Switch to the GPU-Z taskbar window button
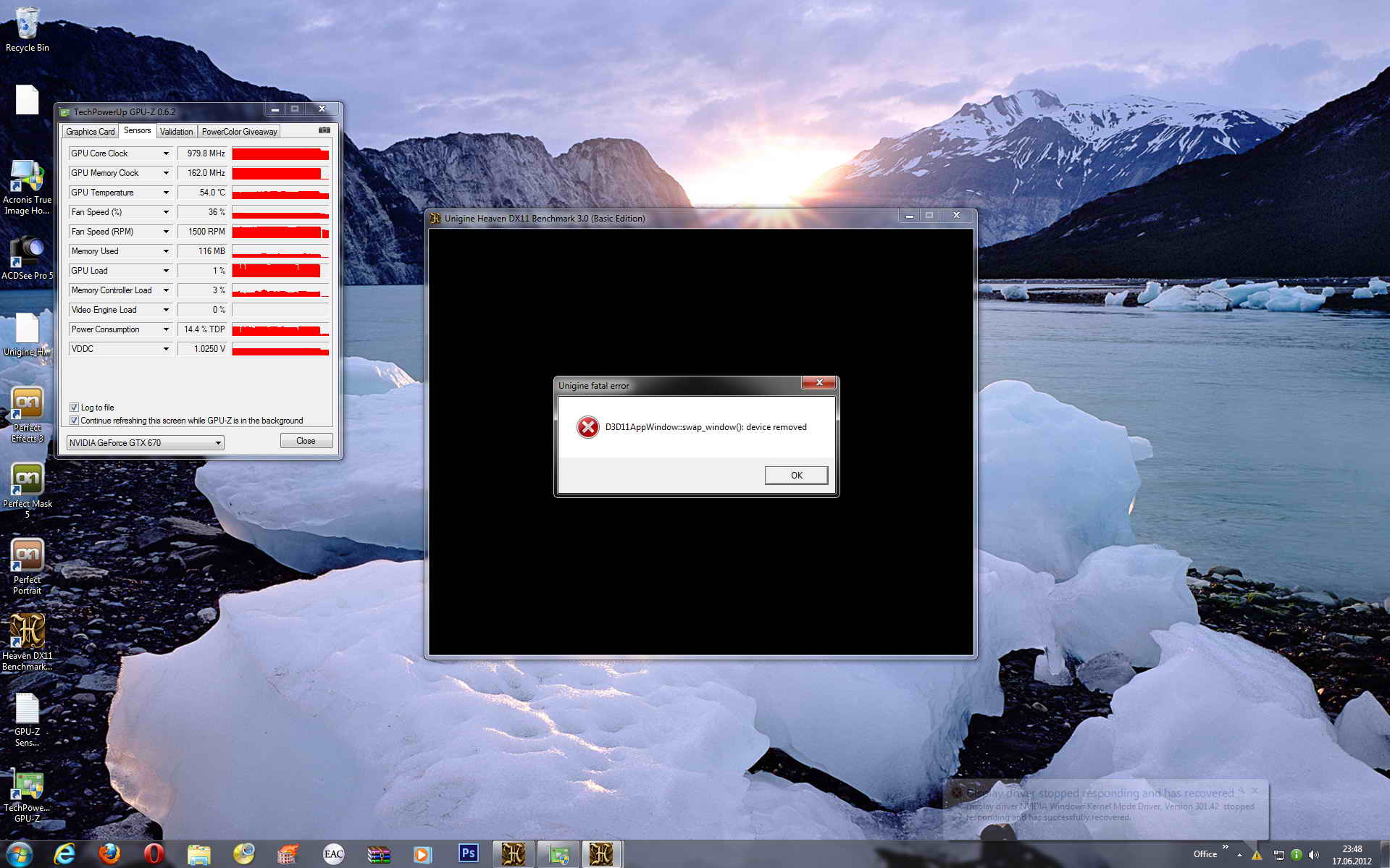 tap(558, 854)
